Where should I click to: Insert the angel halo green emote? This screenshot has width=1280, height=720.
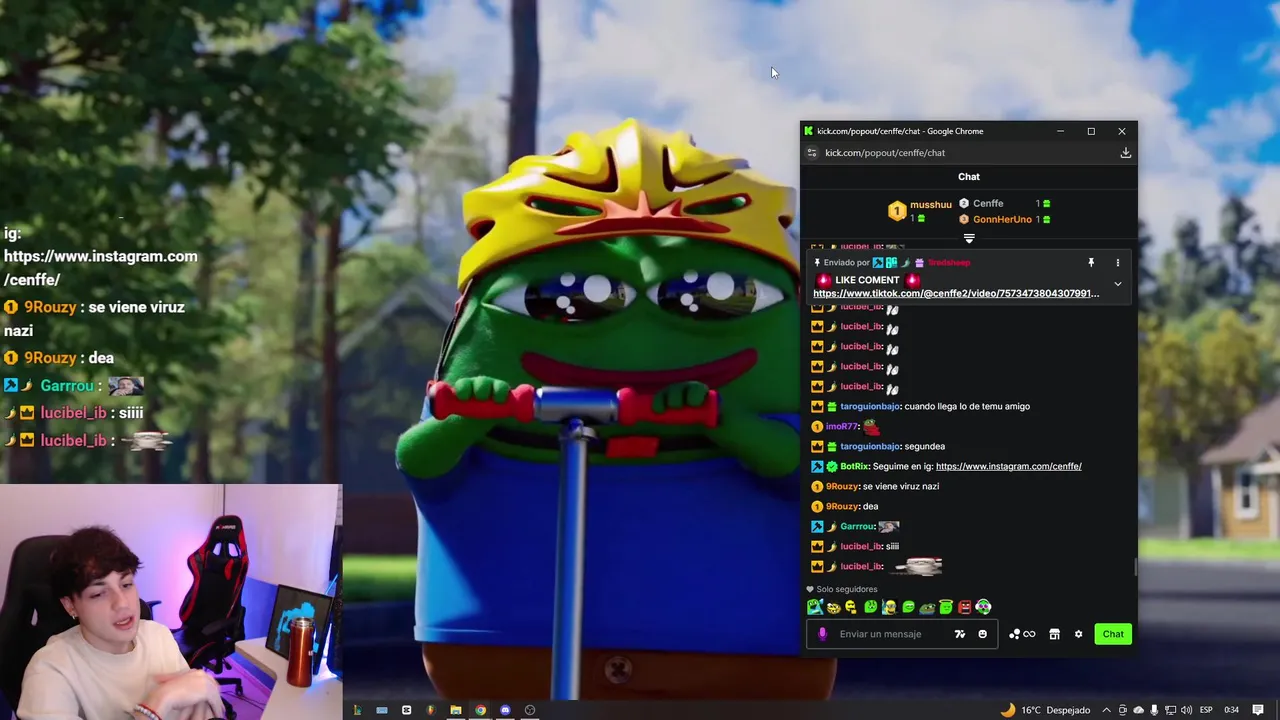[946, 607]
